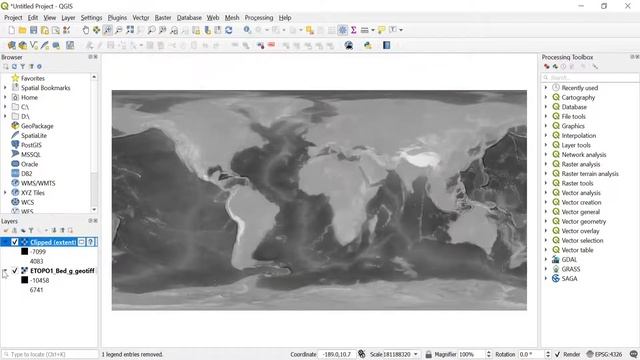Select the WMS/WMTS browser entry
This screenshot has height=360, width=640.
tap(38, 183)
